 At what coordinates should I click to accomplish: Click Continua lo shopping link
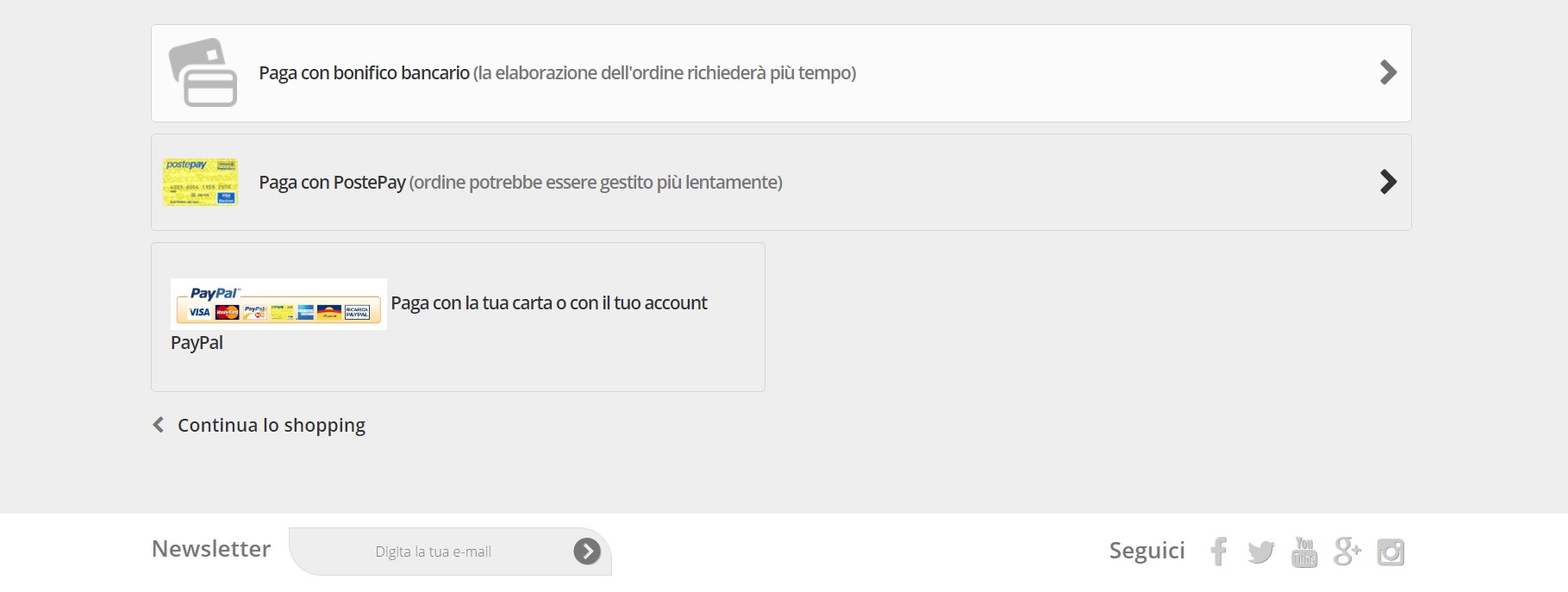[x=272, y=425]
